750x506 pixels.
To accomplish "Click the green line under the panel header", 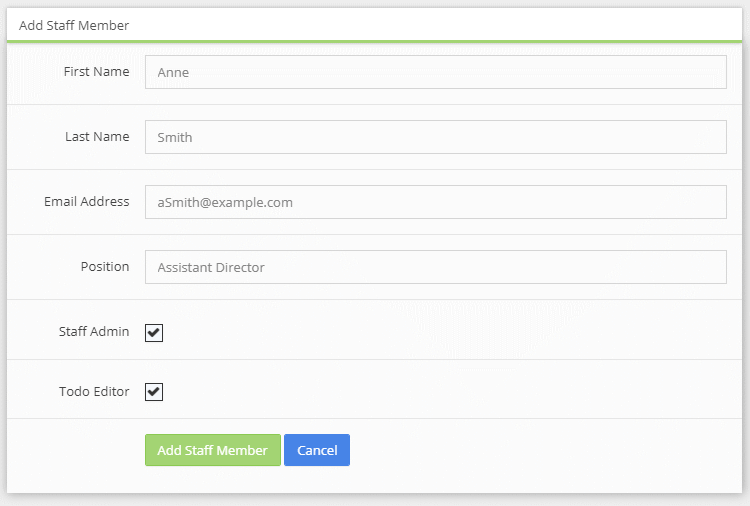I will 375,42.
